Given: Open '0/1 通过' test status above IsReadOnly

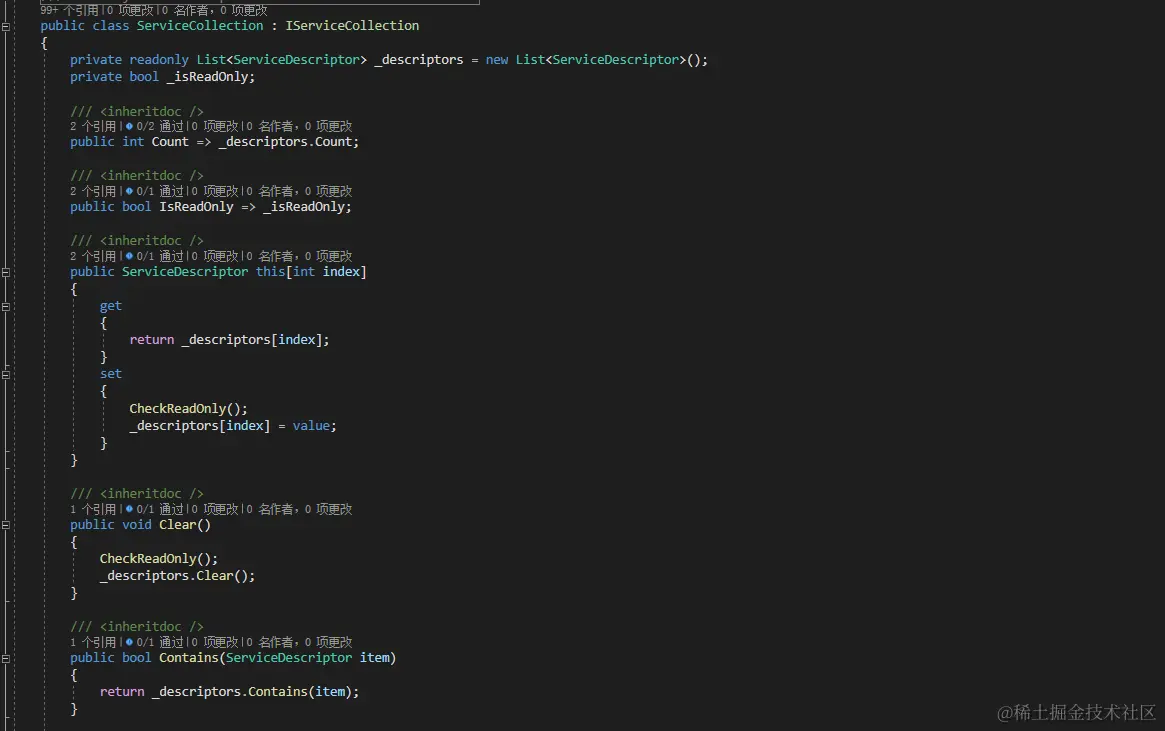Looking at the screenshot, I should click(x=154, y=191).
